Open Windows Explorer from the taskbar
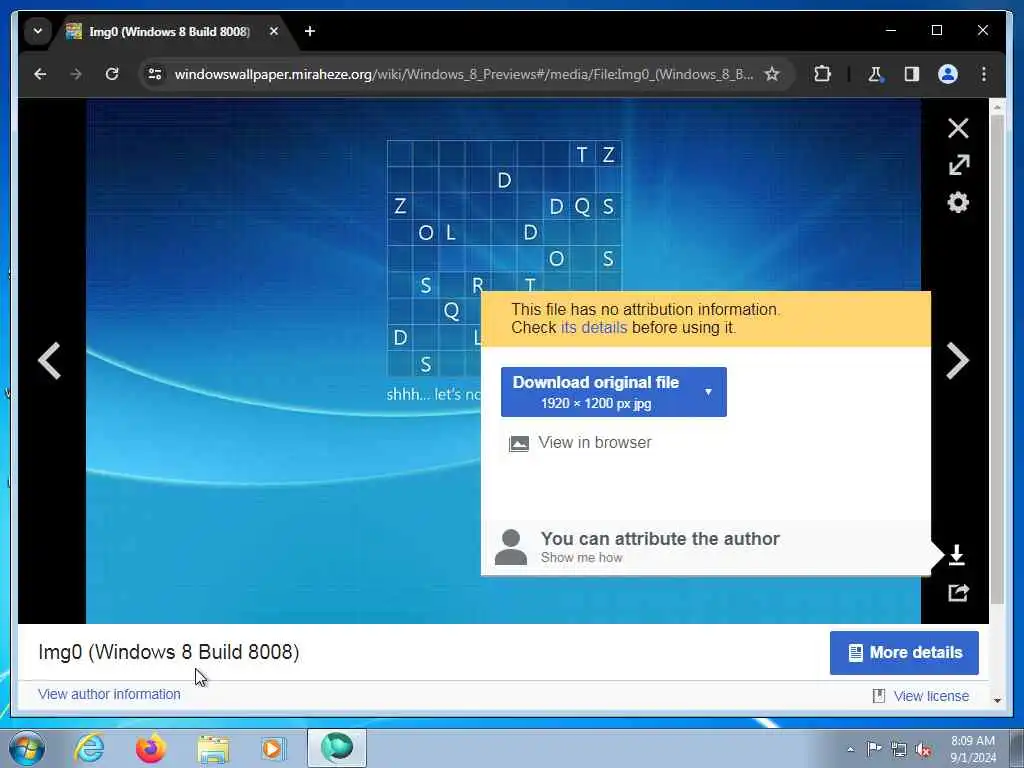 (214, 748)
